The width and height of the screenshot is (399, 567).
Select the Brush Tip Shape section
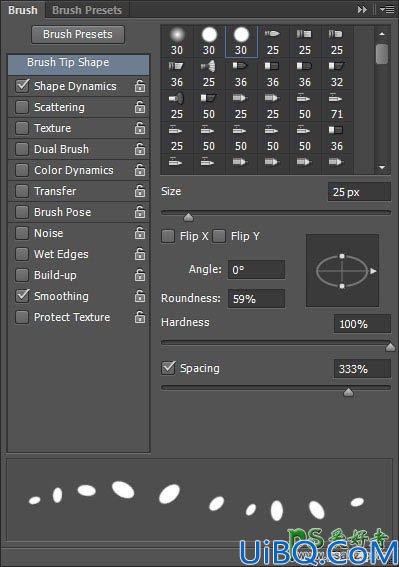pos(78,64)
